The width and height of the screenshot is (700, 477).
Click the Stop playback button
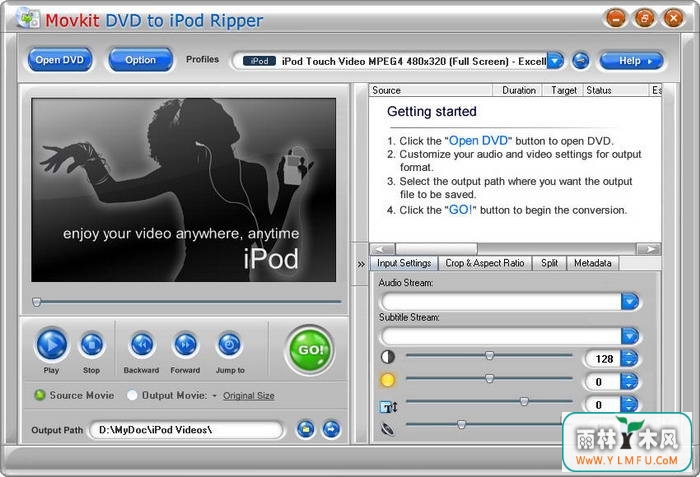coord(92,345)
